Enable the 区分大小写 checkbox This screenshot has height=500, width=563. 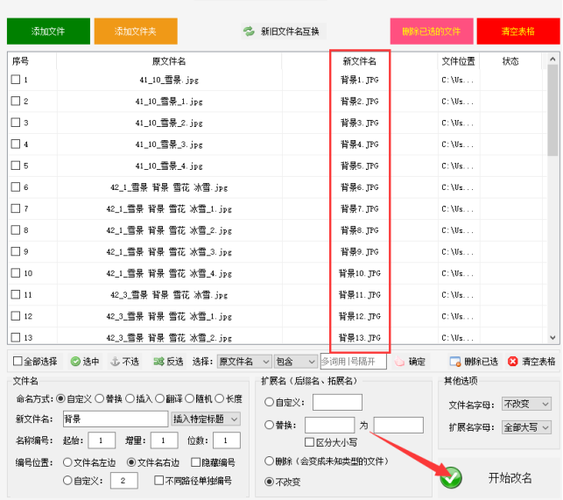tap(309, 443)
